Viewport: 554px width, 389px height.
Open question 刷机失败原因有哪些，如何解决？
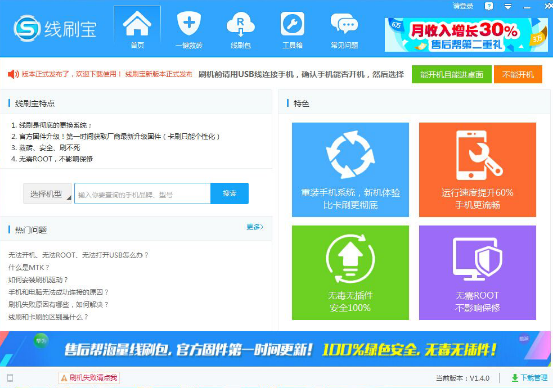58,305
